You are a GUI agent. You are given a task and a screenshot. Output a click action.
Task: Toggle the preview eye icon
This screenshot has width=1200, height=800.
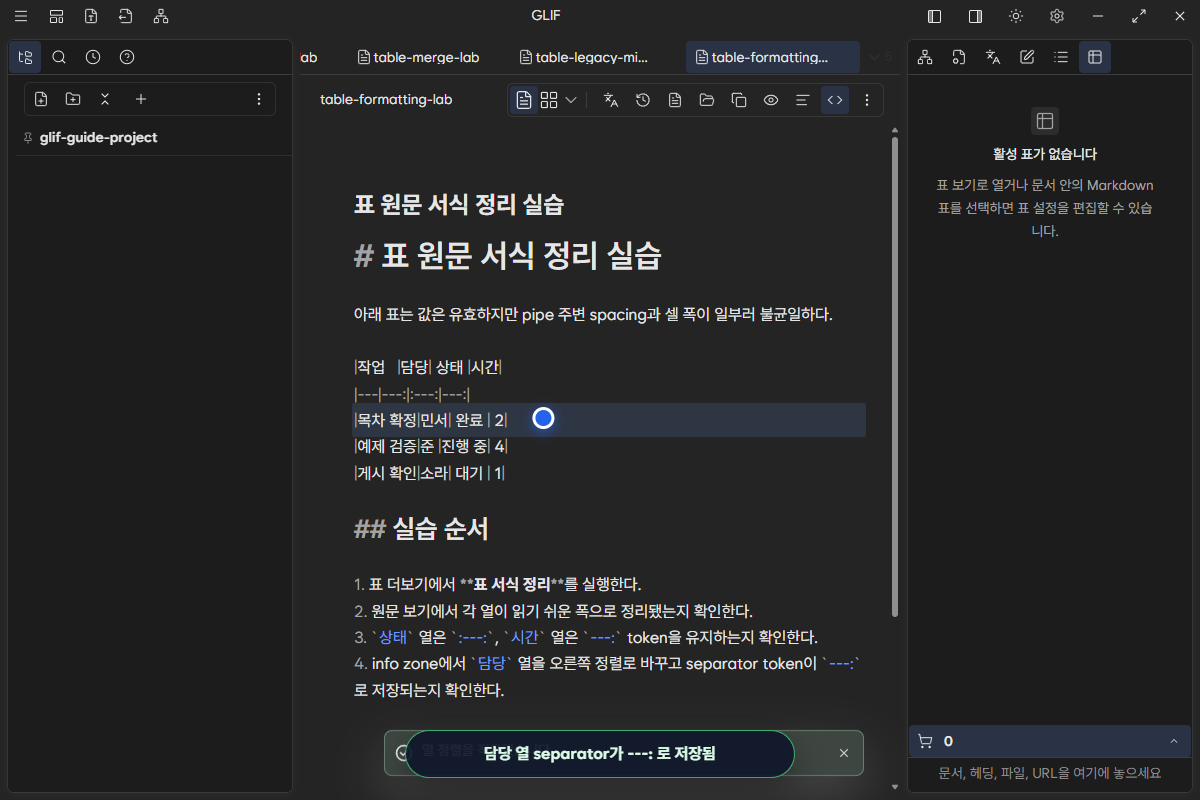point(771,100)
